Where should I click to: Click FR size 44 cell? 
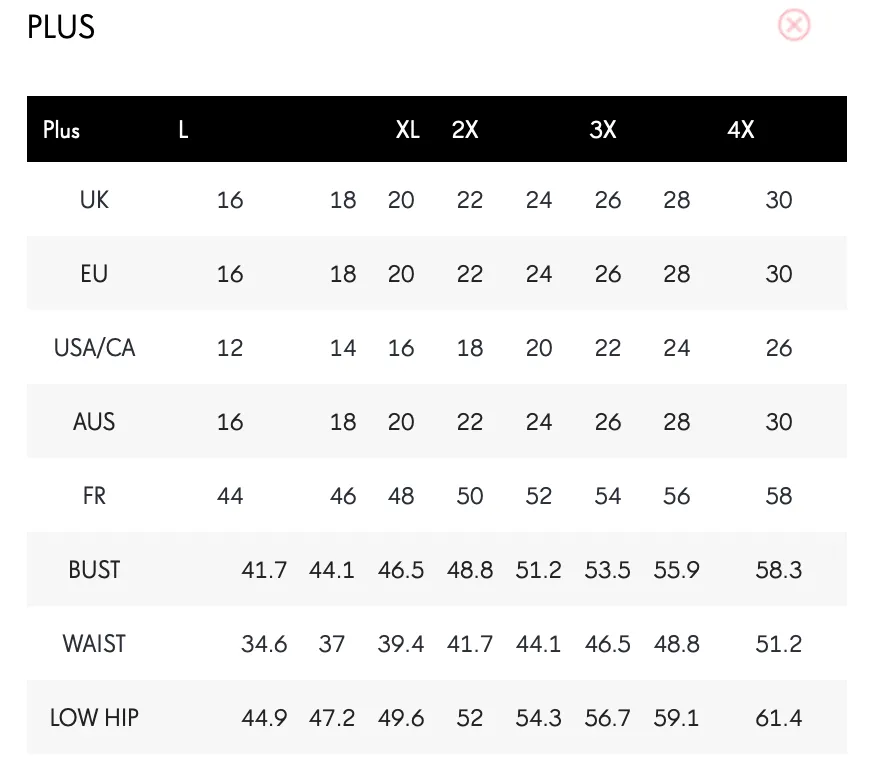pos(230,496)
